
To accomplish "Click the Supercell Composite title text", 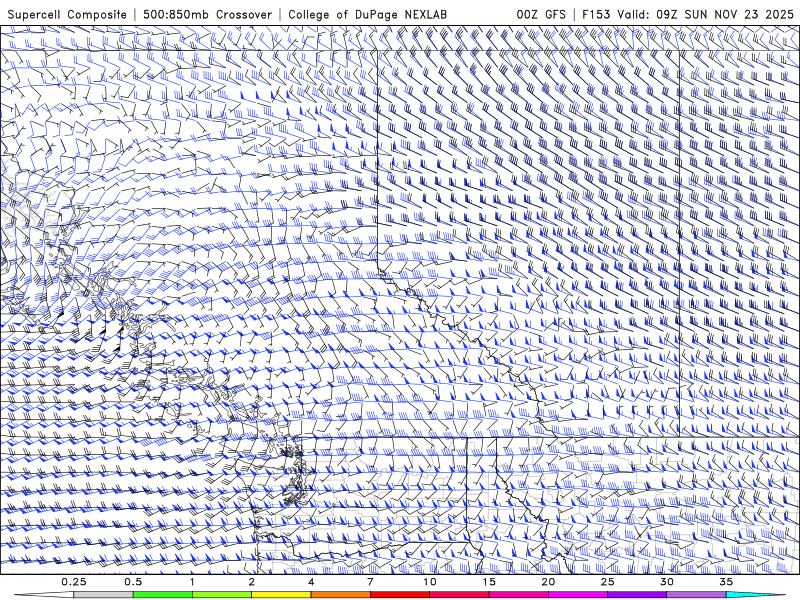I will coord(67,14).
